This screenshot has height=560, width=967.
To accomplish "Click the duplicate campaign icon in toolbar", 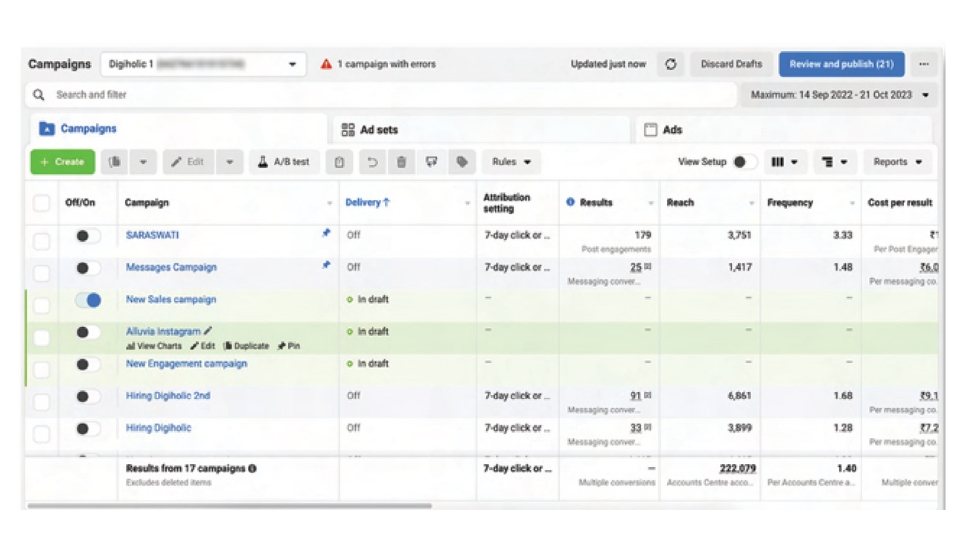I will pyautogui.click(x=115, y=162).
